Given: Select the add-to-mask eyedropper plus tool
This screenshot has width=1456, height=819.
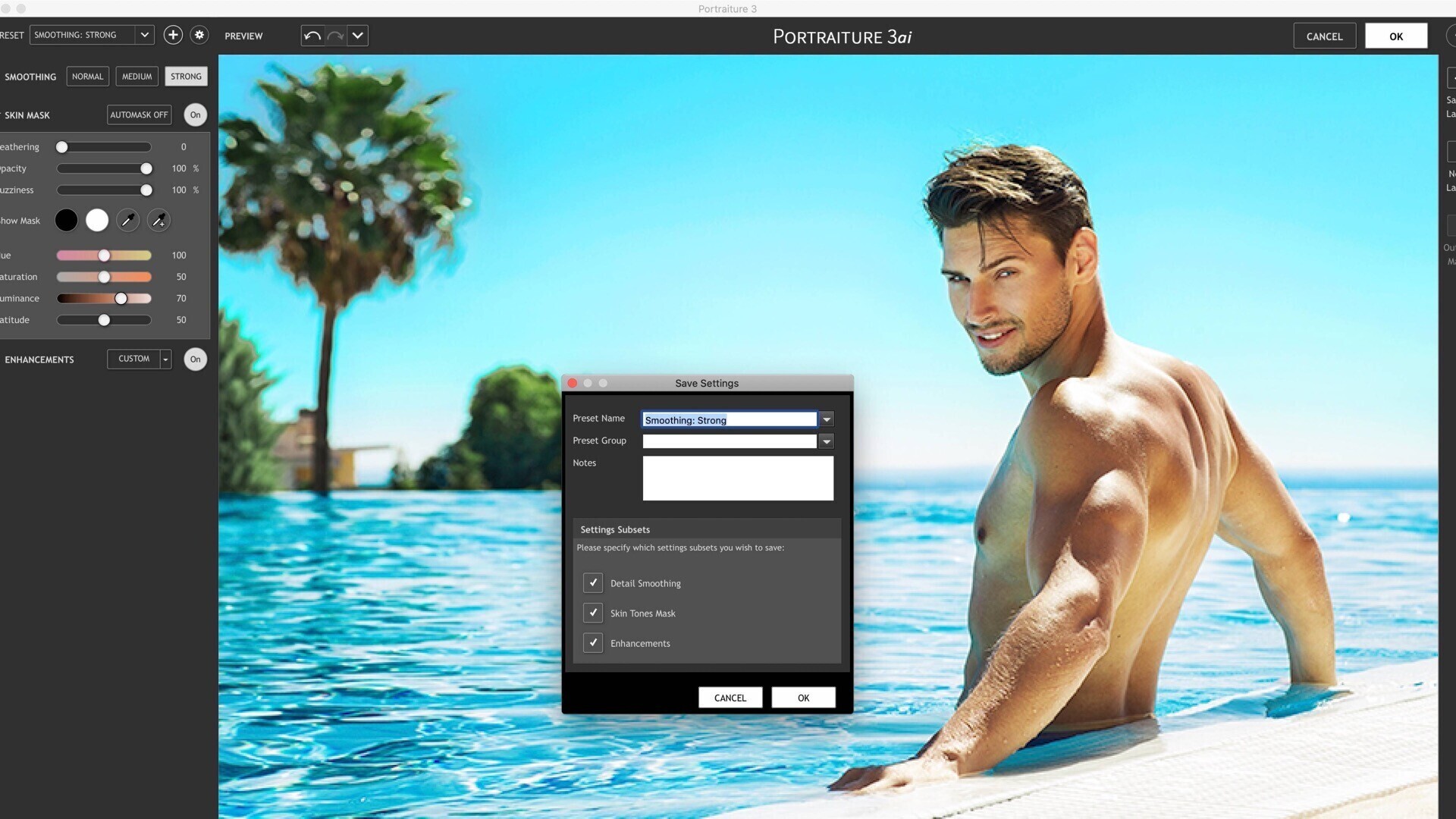Looking at the screenshot, I should pos(158,221).
